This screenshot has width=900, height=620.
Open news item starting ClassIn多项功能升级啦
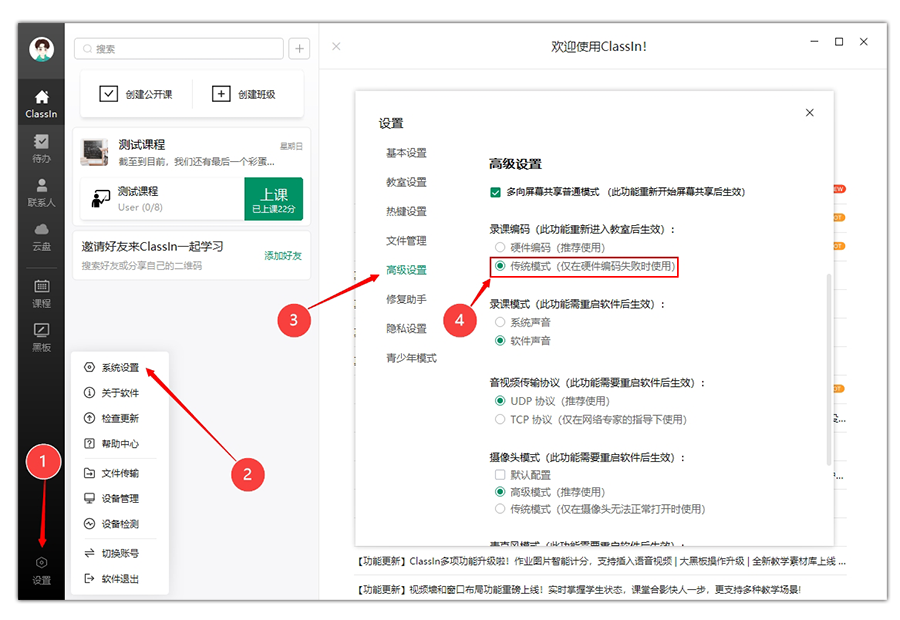600,561
